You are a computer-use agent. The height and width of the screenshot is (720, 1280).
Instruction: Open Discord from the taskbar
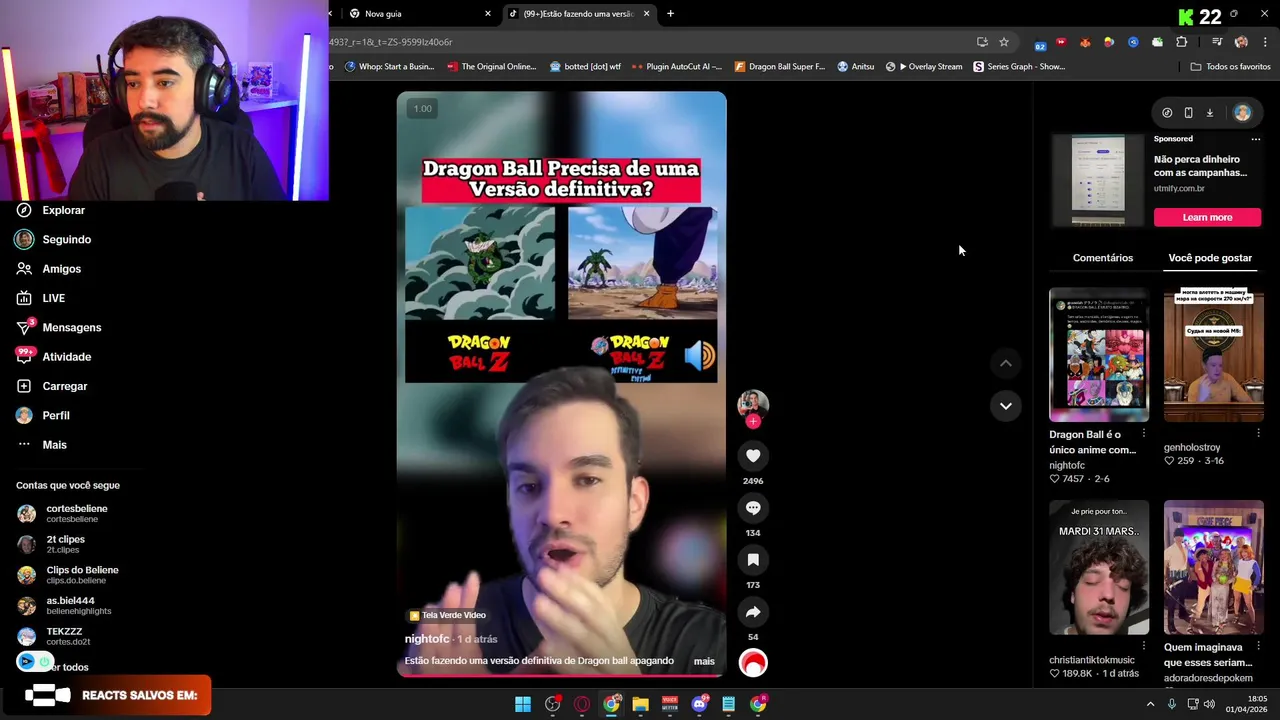pyautogui.click(x=699, y=704)
